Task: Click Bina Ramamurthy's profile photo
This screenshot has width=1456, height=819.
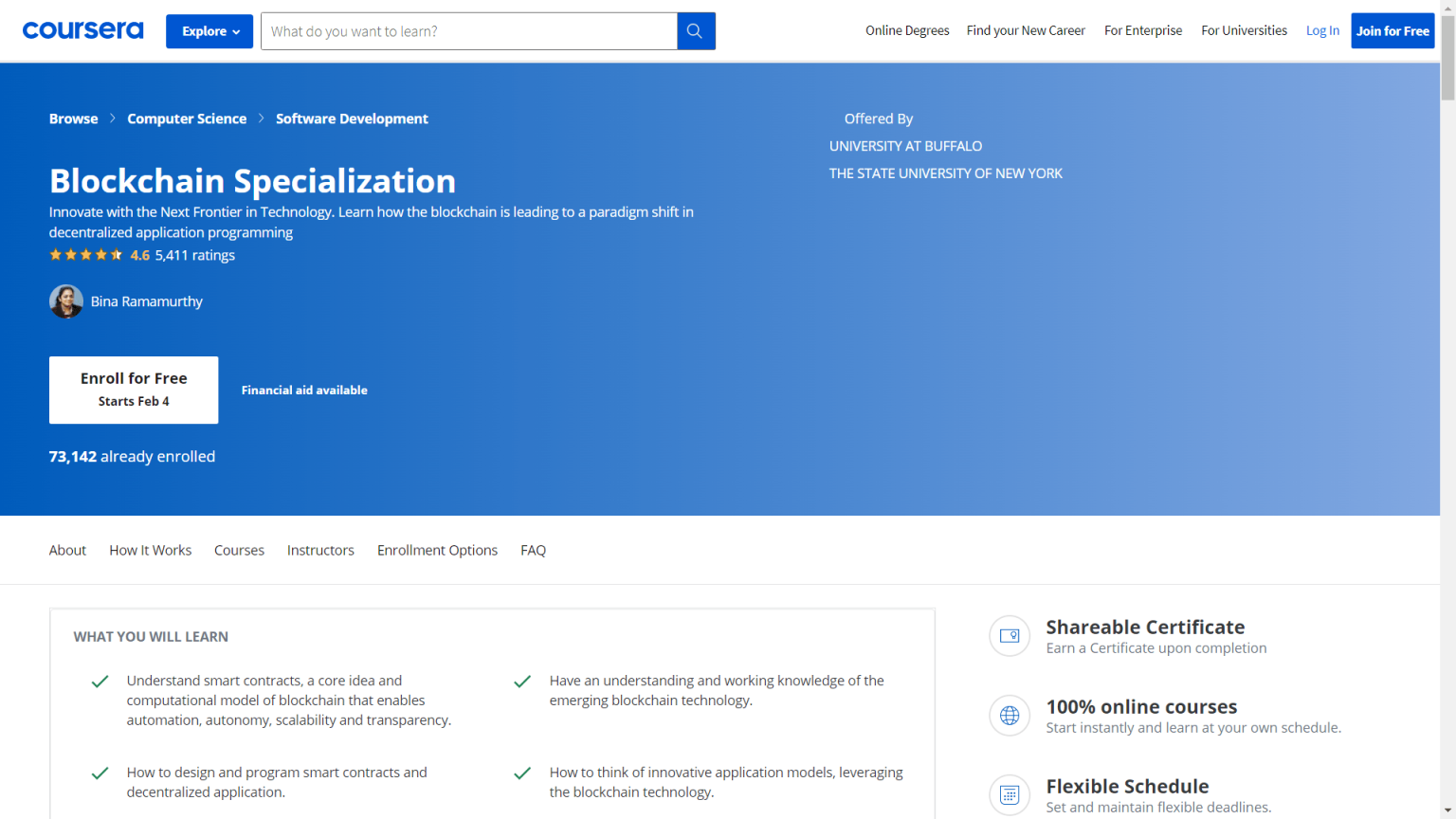Action: 66,301
